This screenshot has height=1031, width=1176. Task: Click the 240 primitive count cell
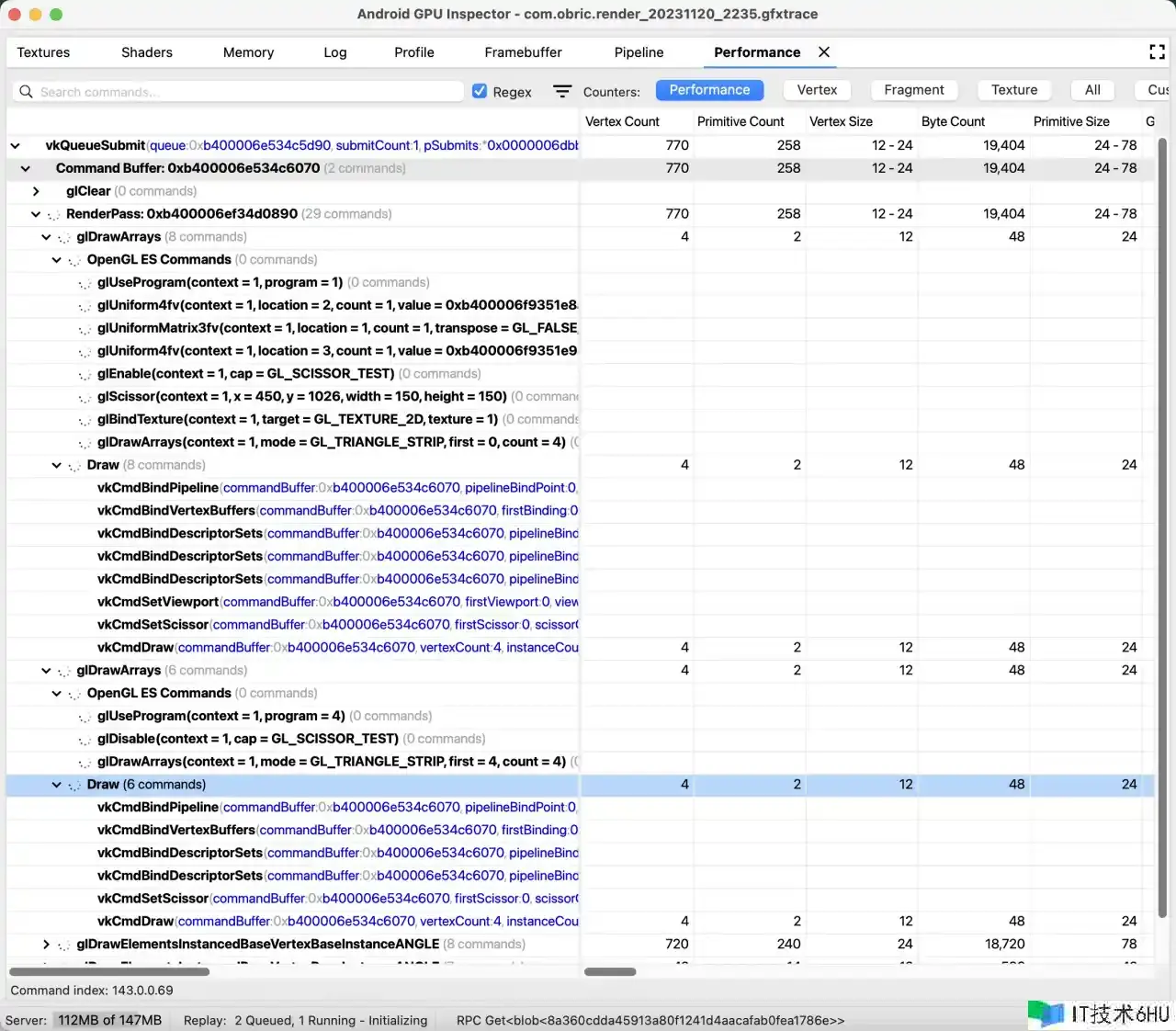click(788, 944)
